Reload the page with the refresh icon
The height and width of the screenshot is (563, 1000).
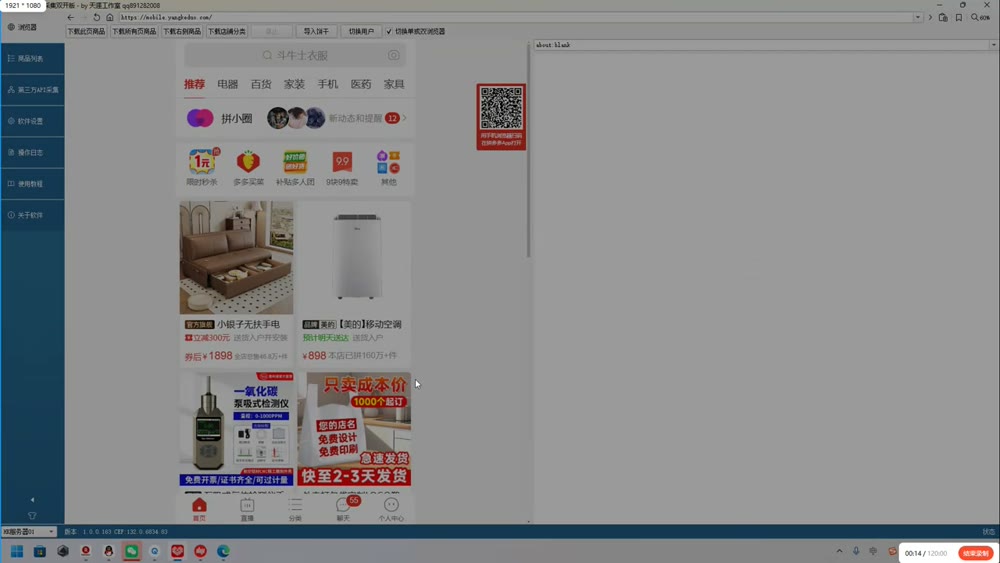[x=96, y=17]
